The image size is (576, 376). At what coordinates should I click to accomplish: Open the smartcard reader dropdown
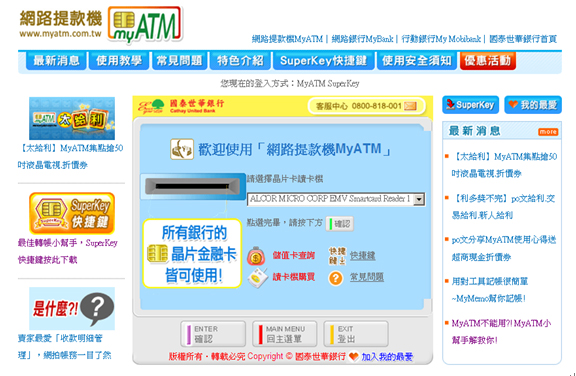tap(336, 199)
